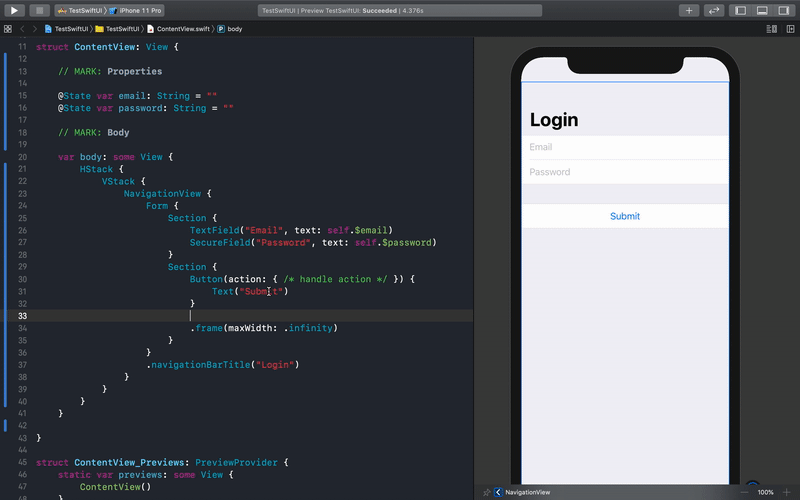The width and height of the screenshot is (800, 500).
Task: Open the related items grid icon
Action: coord(8,29)
